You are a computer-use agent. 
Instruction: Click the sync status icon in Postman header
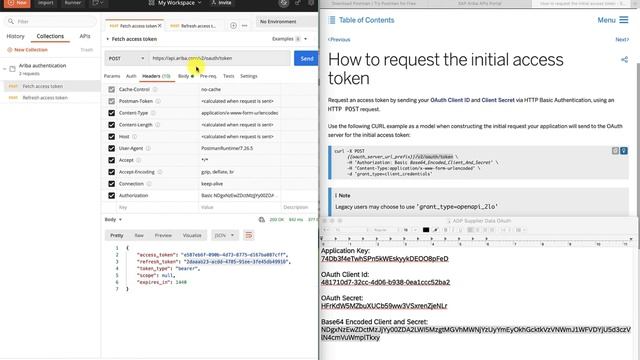click(x=284, y=3)
